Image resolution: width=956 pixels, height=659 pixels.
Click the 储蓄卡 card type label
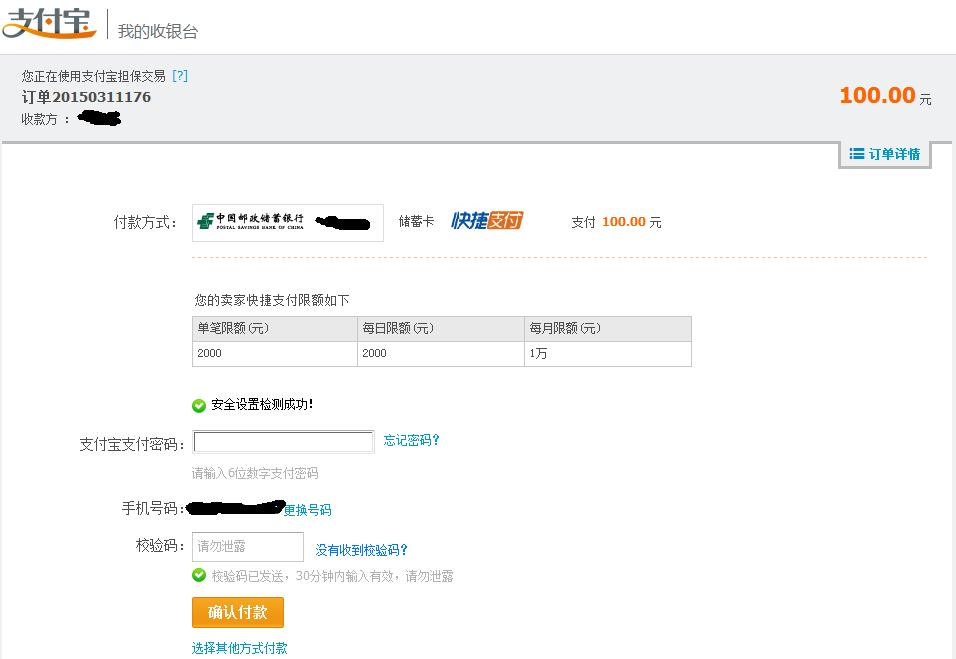(x=416, y=221)
